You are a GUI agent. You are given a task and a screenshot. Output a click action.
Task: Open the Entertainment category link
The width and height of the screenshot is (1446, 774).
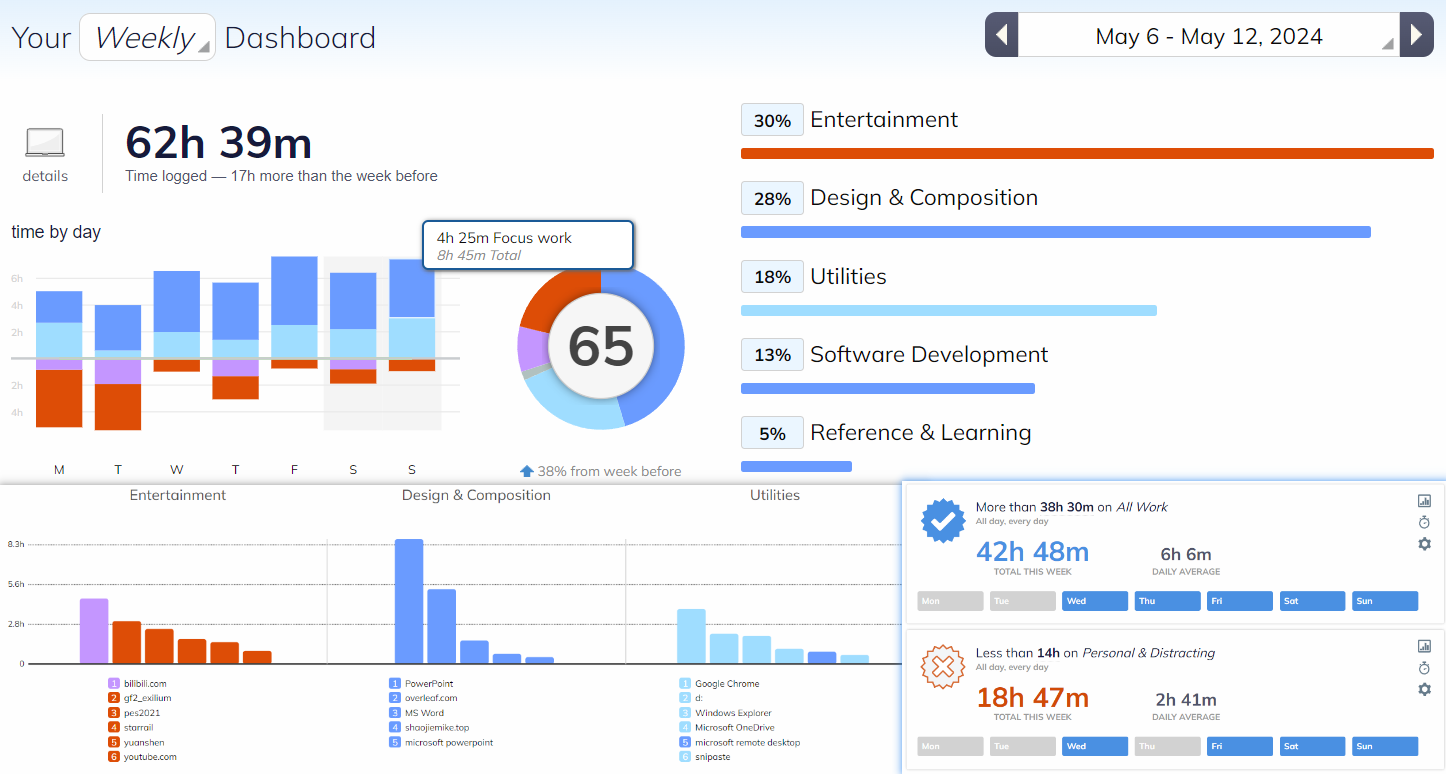click(883, 120)
